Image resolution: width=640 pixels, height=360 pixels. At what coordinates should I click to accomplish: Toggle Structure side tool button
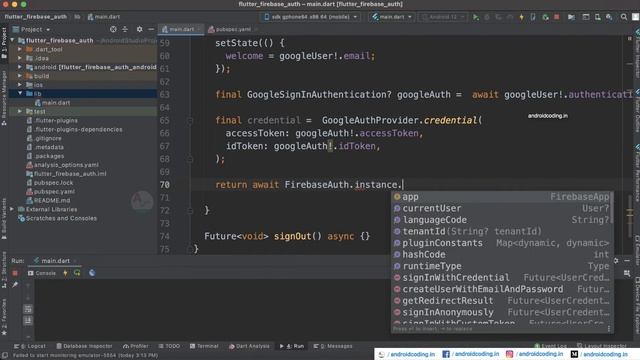(x=4, y=269)
